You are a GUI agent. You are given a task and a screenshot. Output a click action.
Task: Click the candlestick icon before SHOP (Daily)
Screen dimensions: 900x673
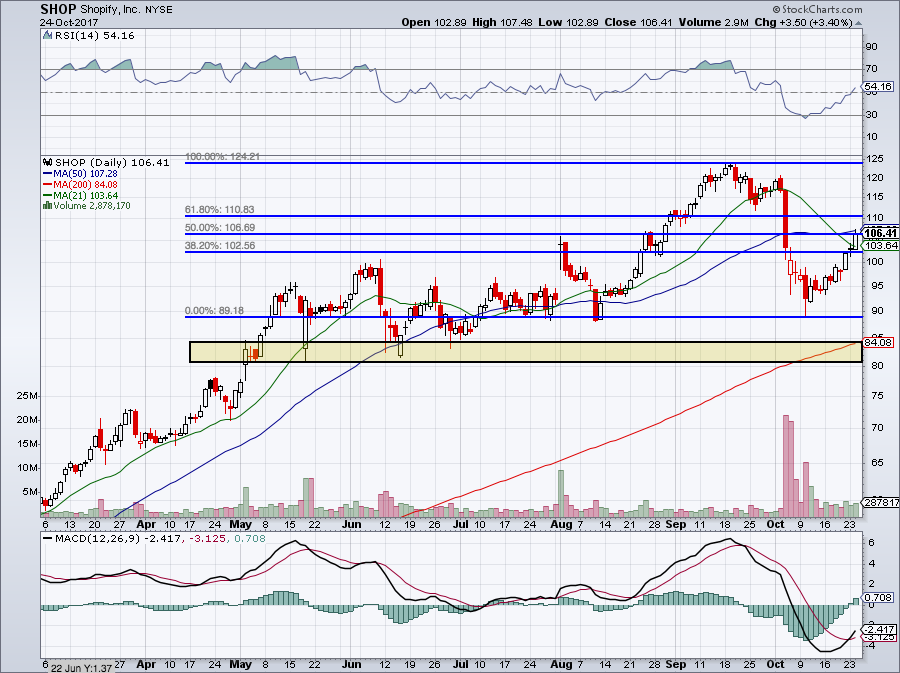[x=48, y=162]
